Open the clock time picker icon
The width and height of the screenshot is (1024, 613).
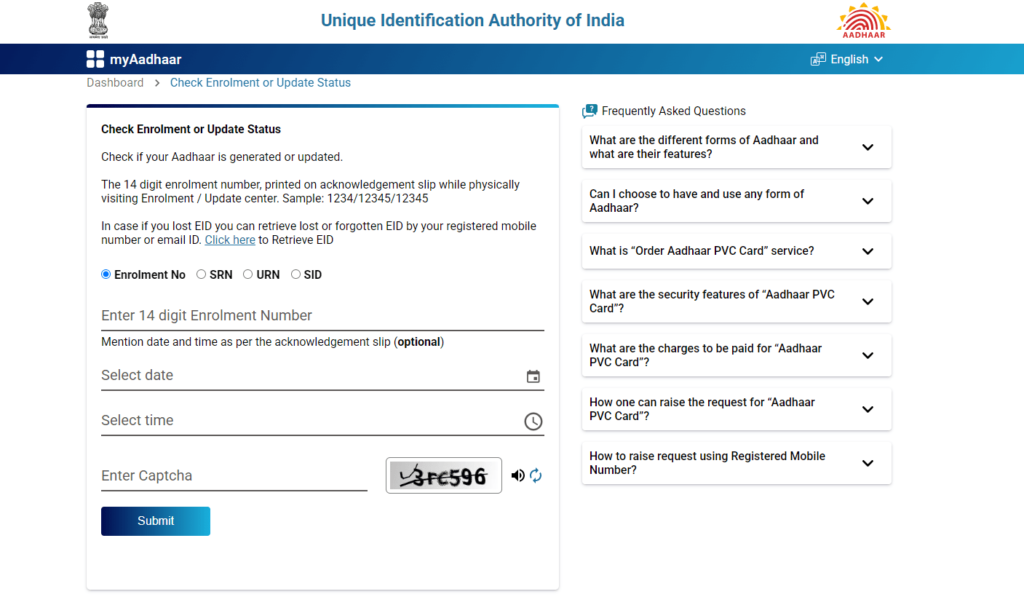pyautogui.click(x=533, y=421)
